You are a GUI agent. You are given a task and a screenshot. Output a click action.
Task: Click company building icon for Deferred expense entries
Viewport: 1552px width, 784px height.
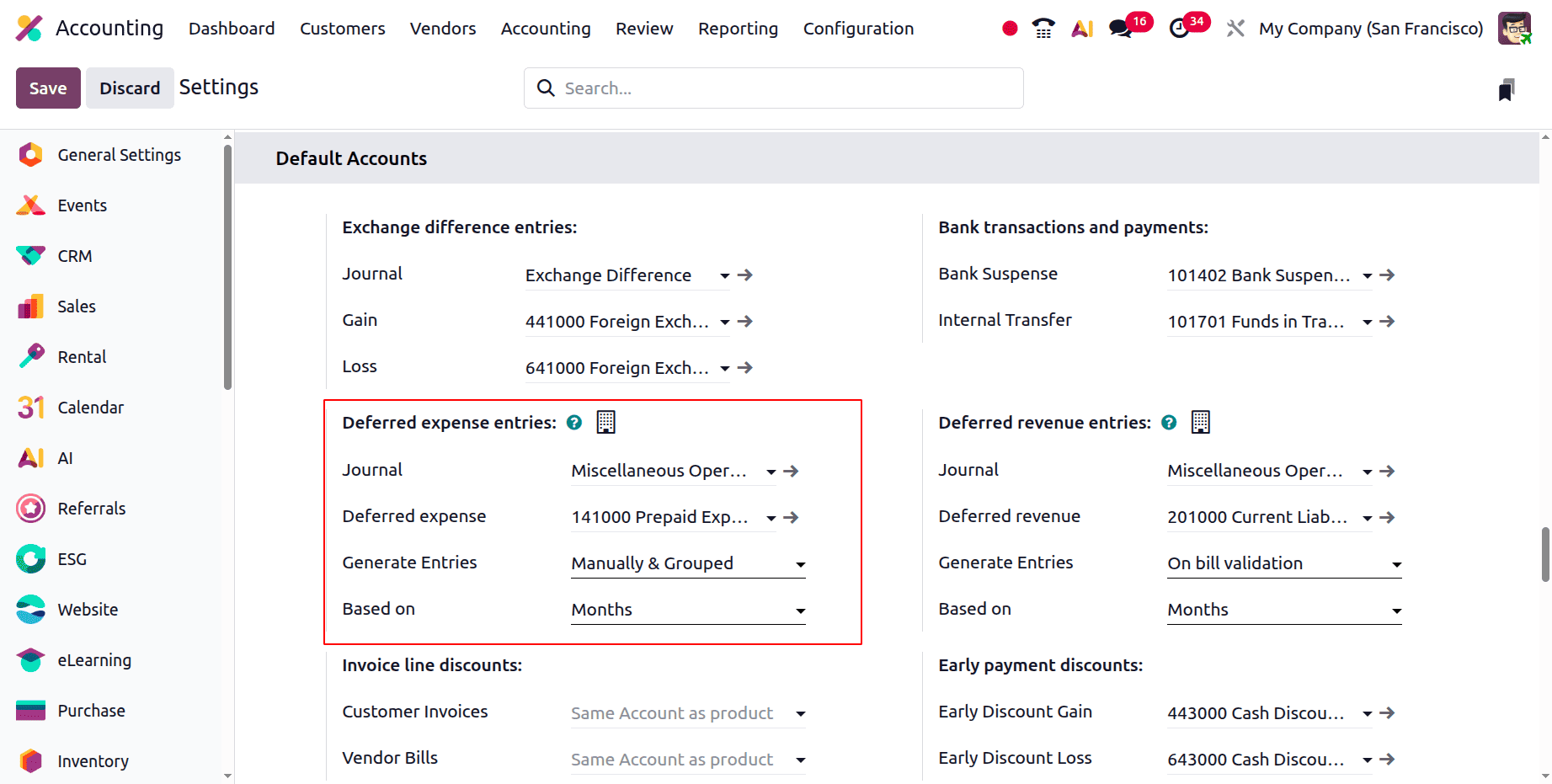click(x=606, y=422)
